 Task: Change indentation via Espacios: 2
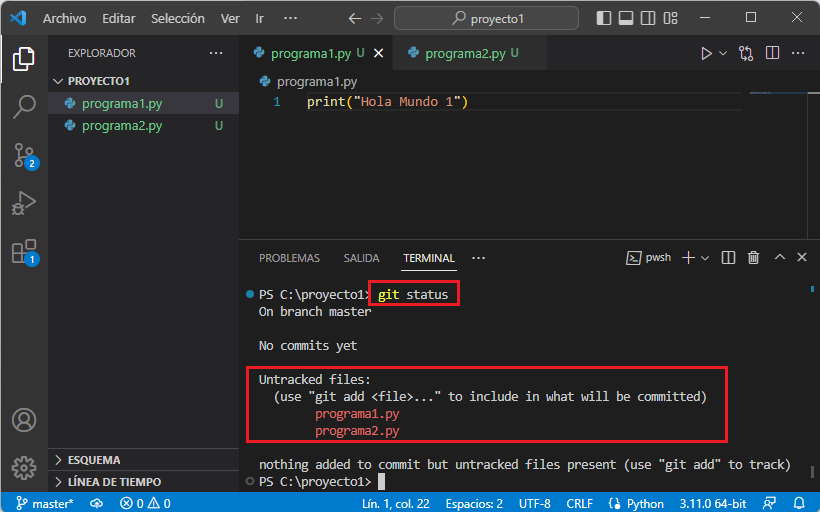474,503
